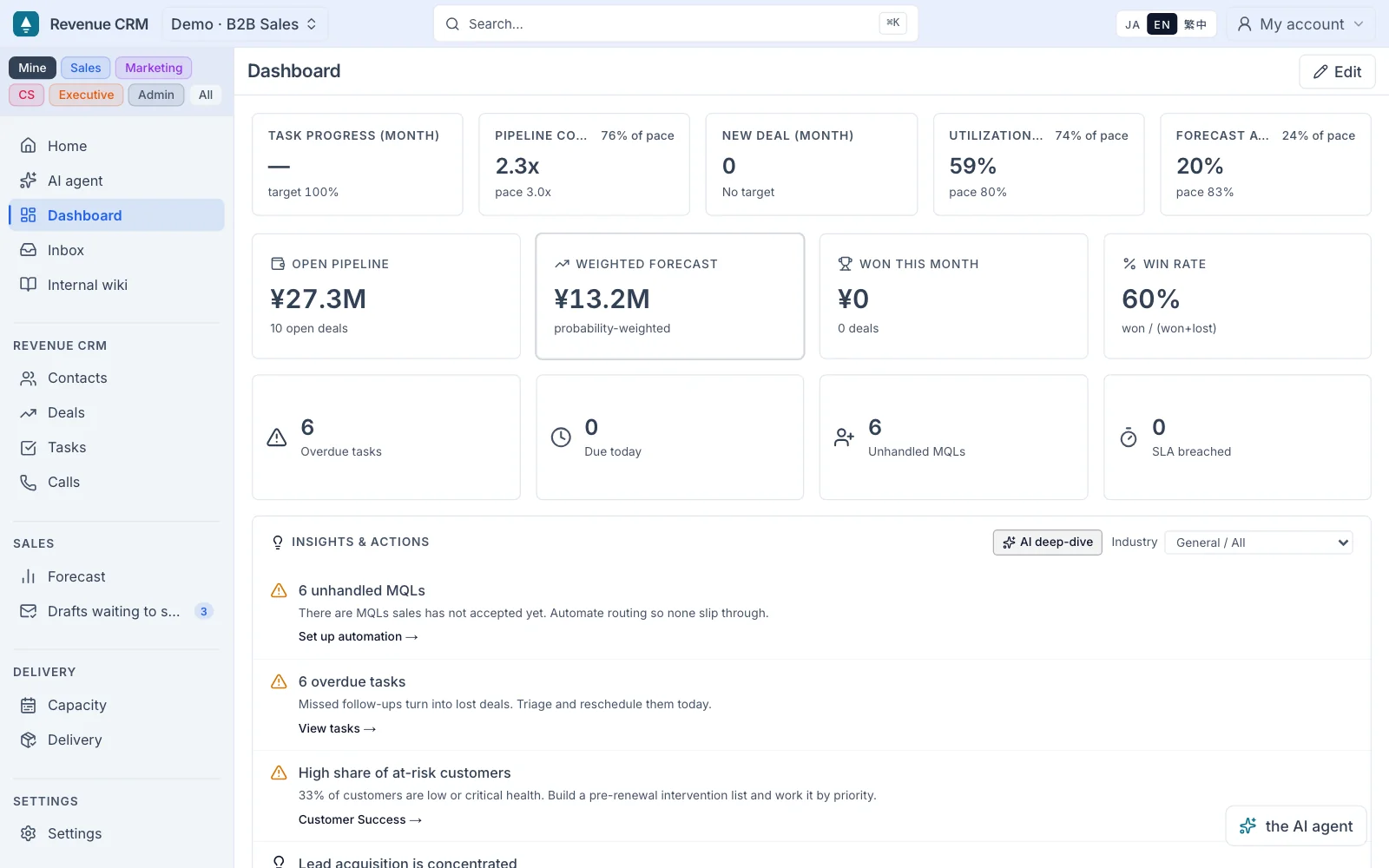The image size is (1389, 868).
Task: Go to Contacts in sidebar
Action: coord(116,378)
